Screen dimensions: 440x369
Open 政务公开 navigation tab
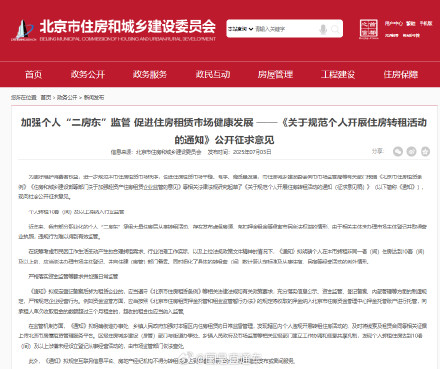click(x=88, y=74)
